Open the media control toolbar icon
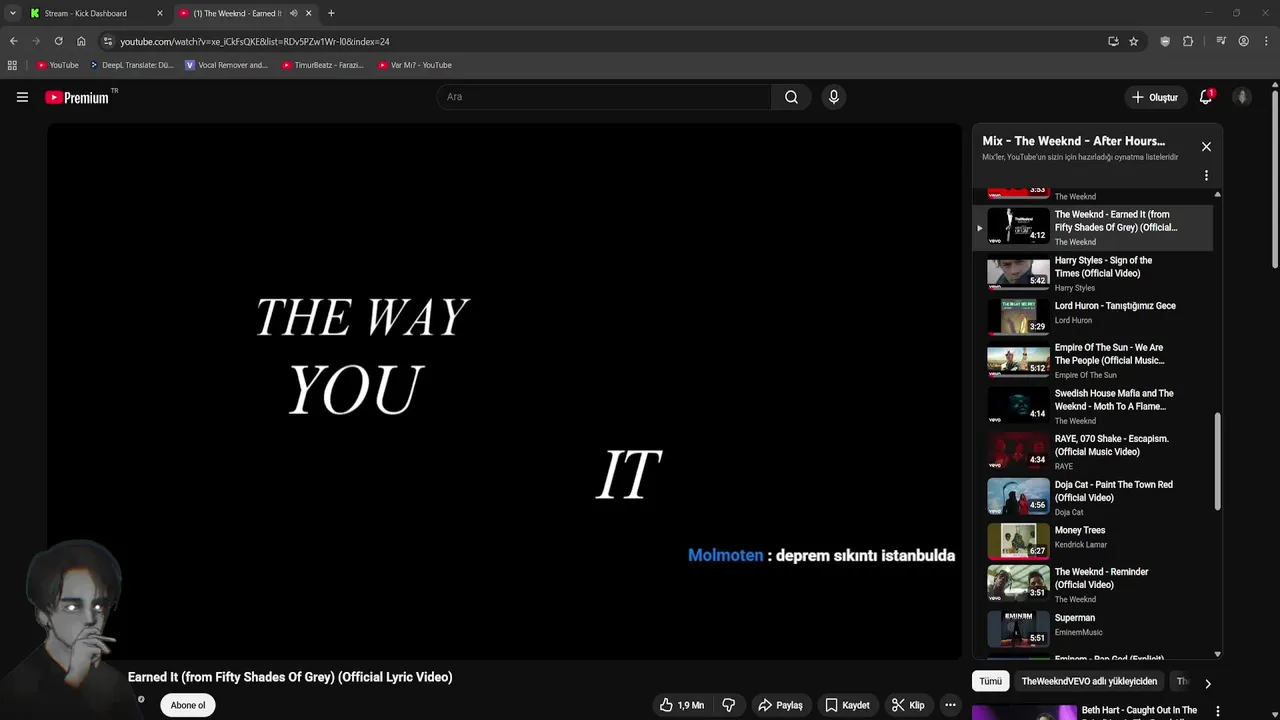This screenshot has width=1280, height=720. [1221, 41]
